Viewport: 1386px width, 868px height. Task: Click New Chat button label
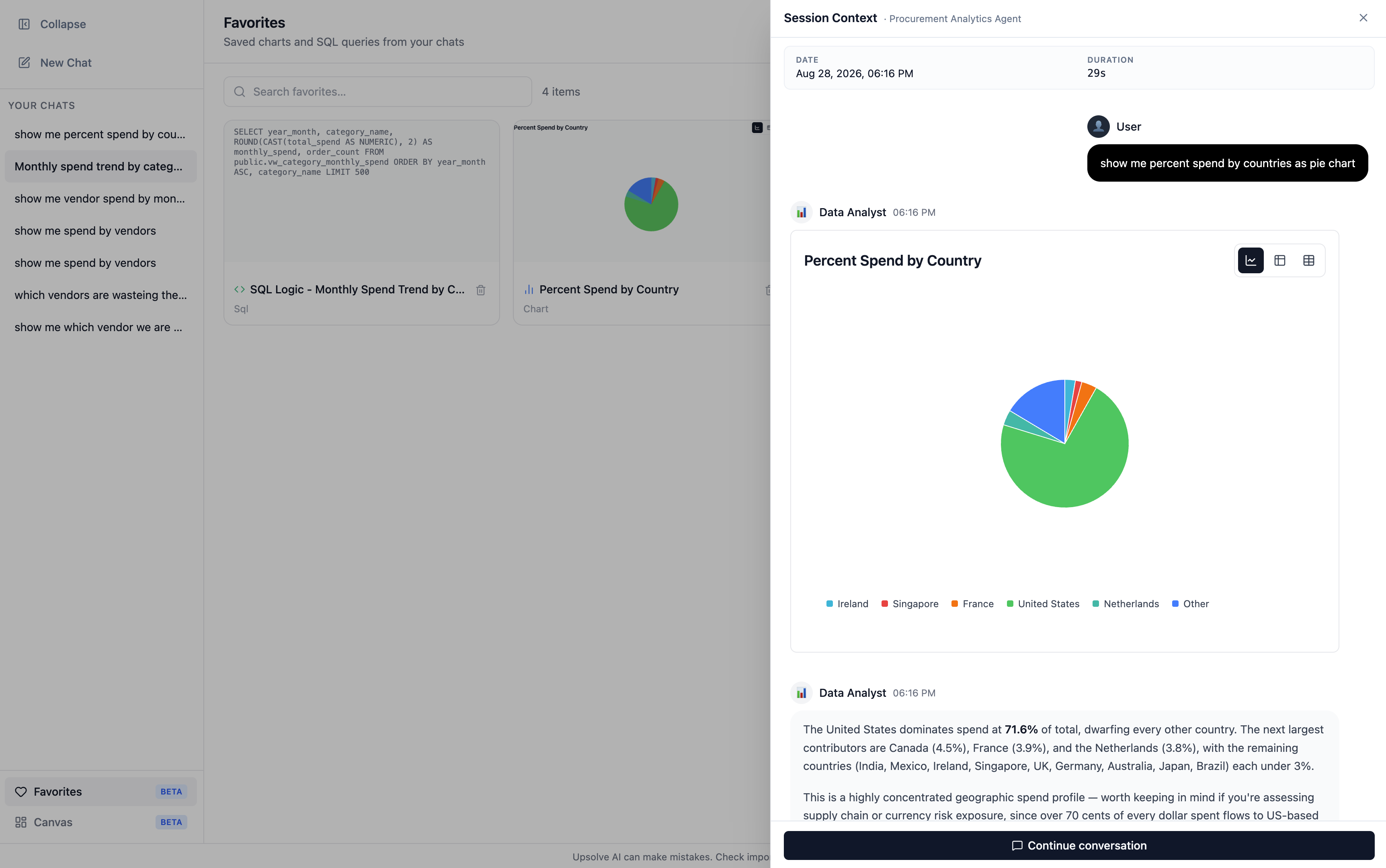click(x=66, y=63)
